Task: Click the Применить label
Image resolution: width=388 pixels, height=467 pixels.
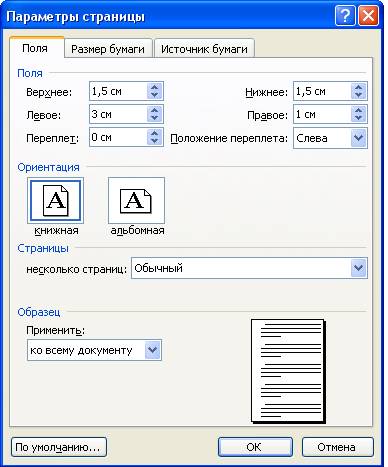Action: (x=56, y=330)
